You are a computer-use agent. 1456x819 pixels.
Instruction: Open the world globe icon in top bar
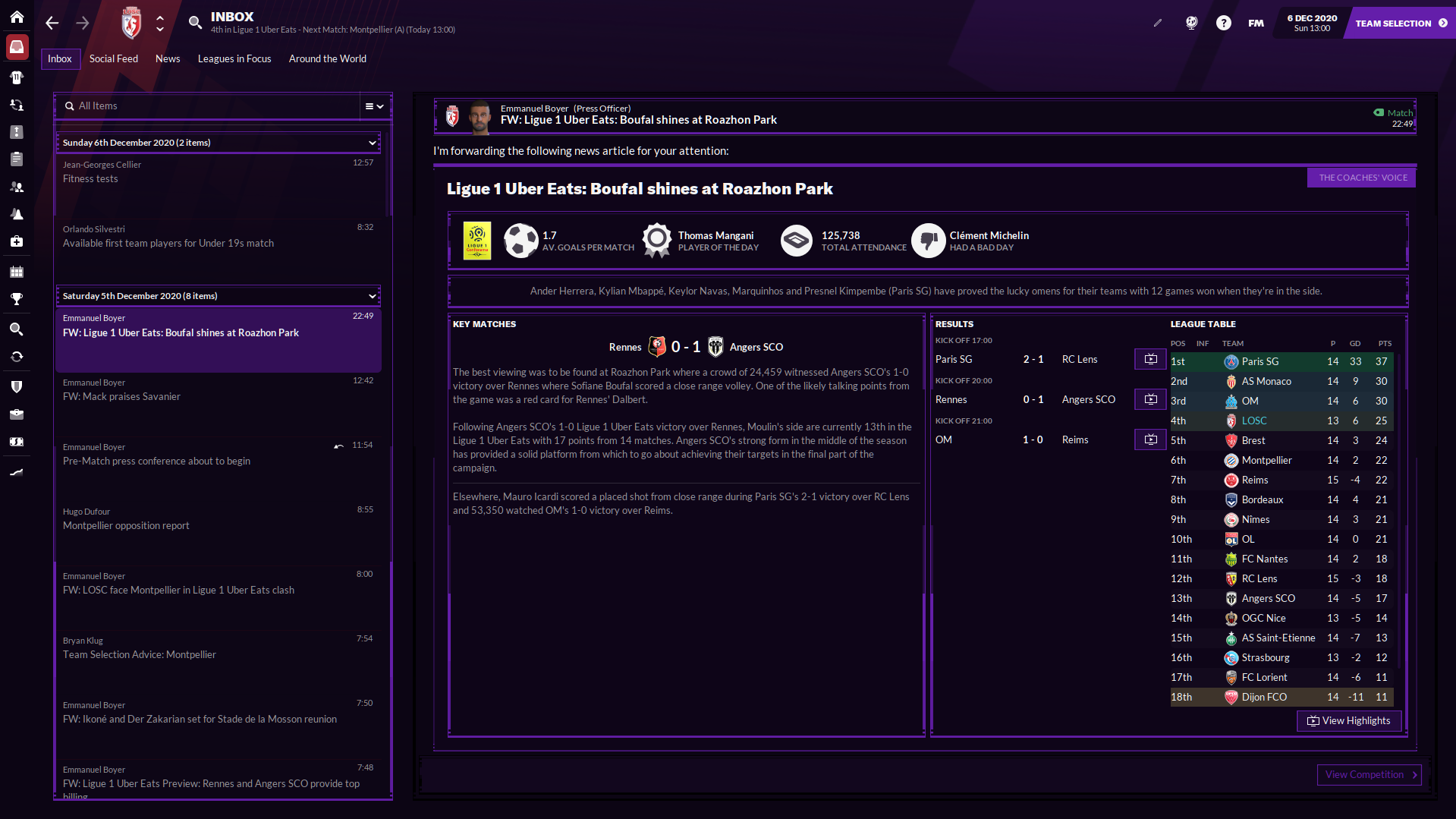[1191, 23]
